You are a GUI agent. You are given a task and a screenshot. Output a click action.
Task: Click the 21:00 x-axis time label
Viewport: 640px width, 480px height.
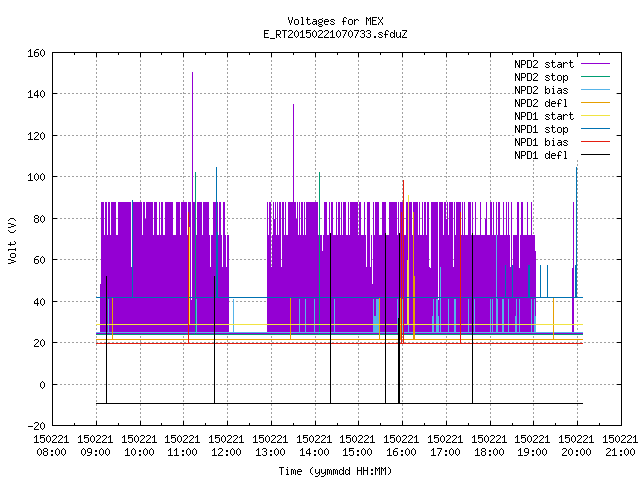(x=620, y=452)
